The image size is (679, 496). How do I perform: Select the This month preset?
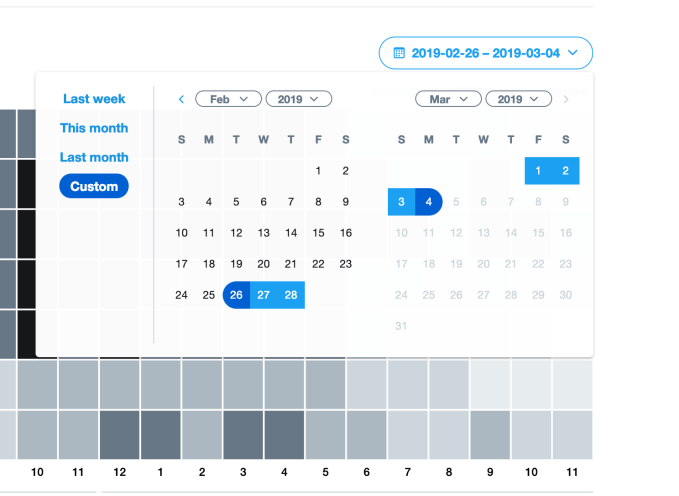click(94, 128)
